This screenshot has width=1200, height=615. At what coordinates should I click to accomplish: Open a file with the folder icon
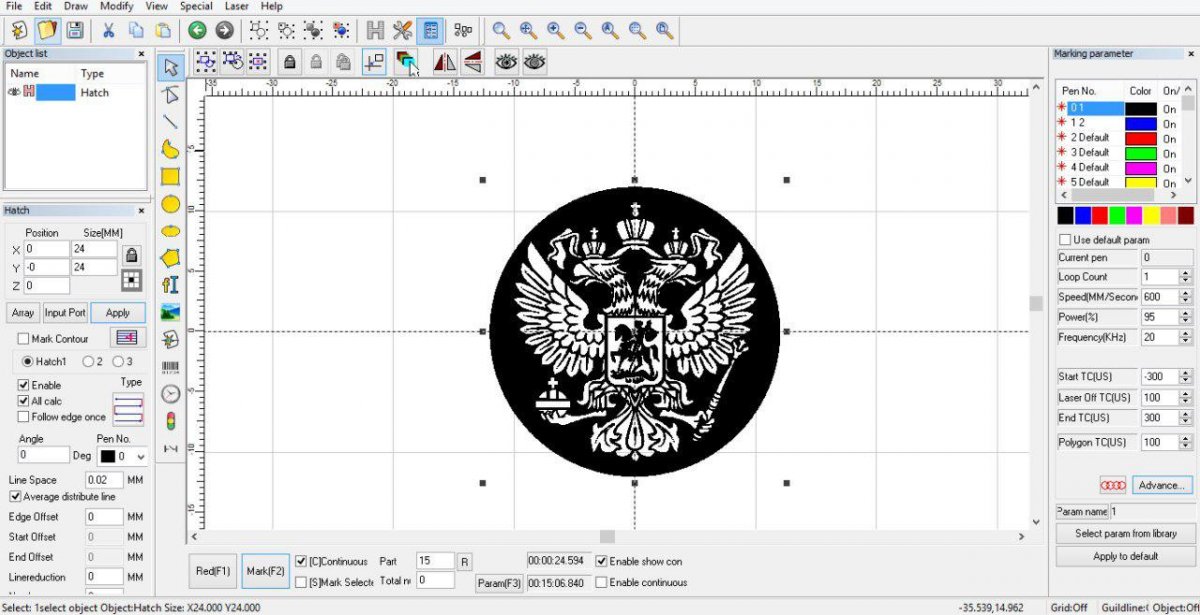point(47,30)
